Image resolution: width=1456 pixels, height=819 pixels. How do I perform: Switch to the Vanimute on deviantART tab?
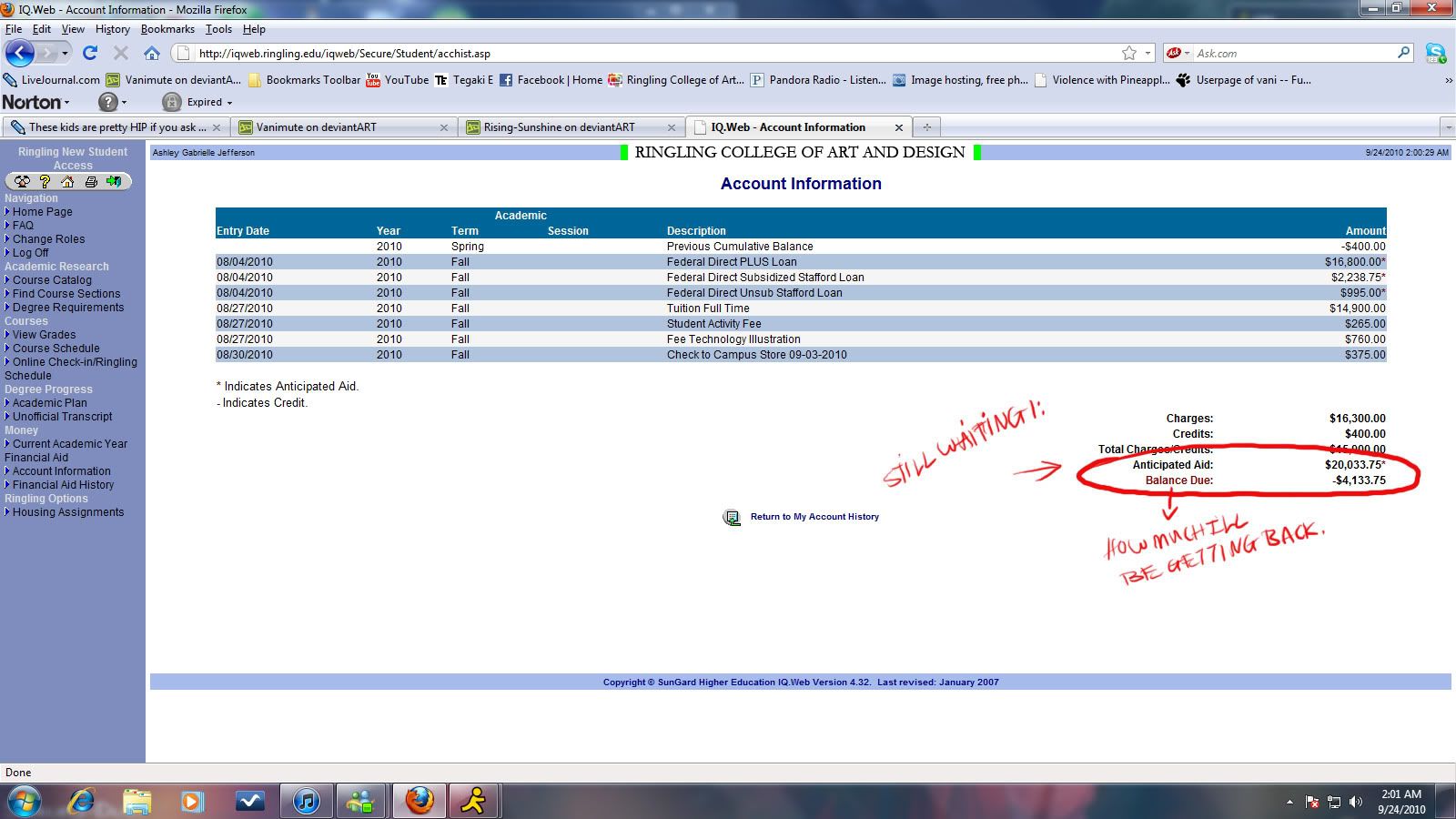tap(342, 127)
